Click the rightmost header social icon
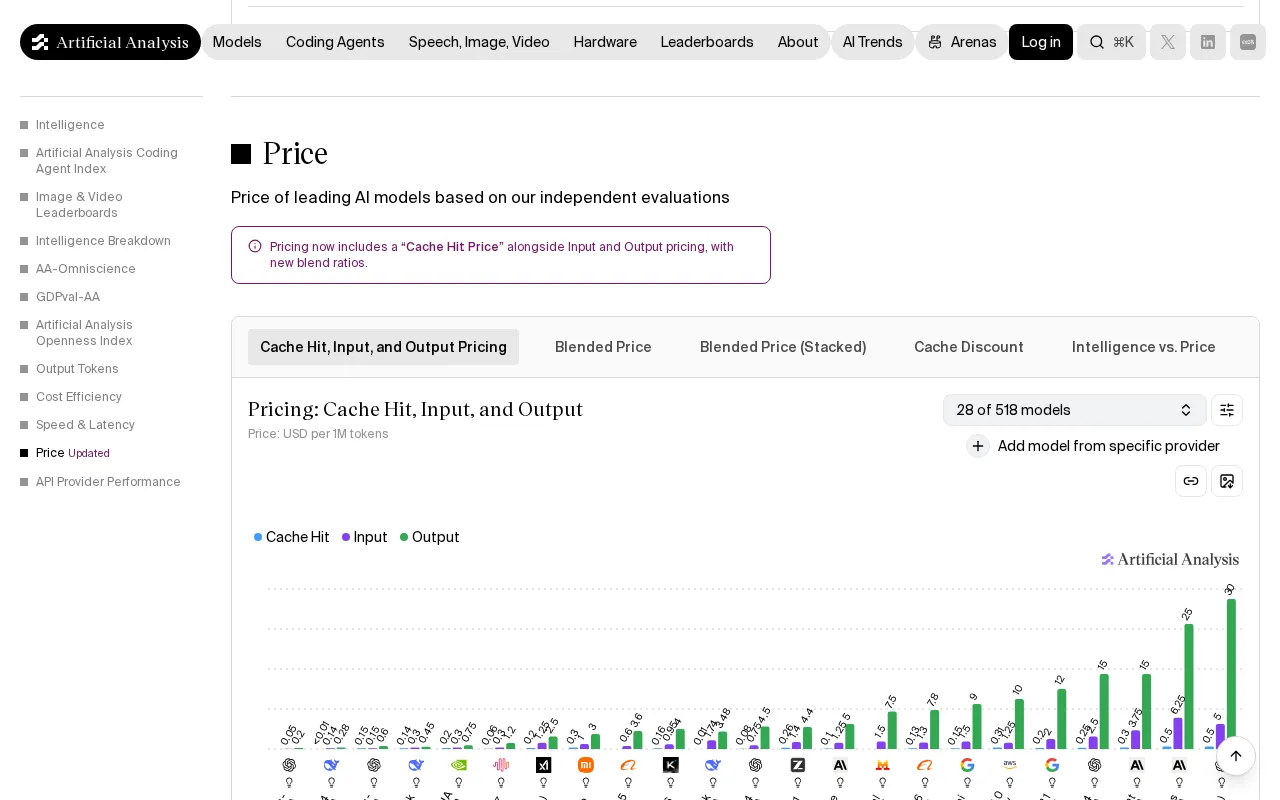The image size is (1280, 800). click(1248, 42)
